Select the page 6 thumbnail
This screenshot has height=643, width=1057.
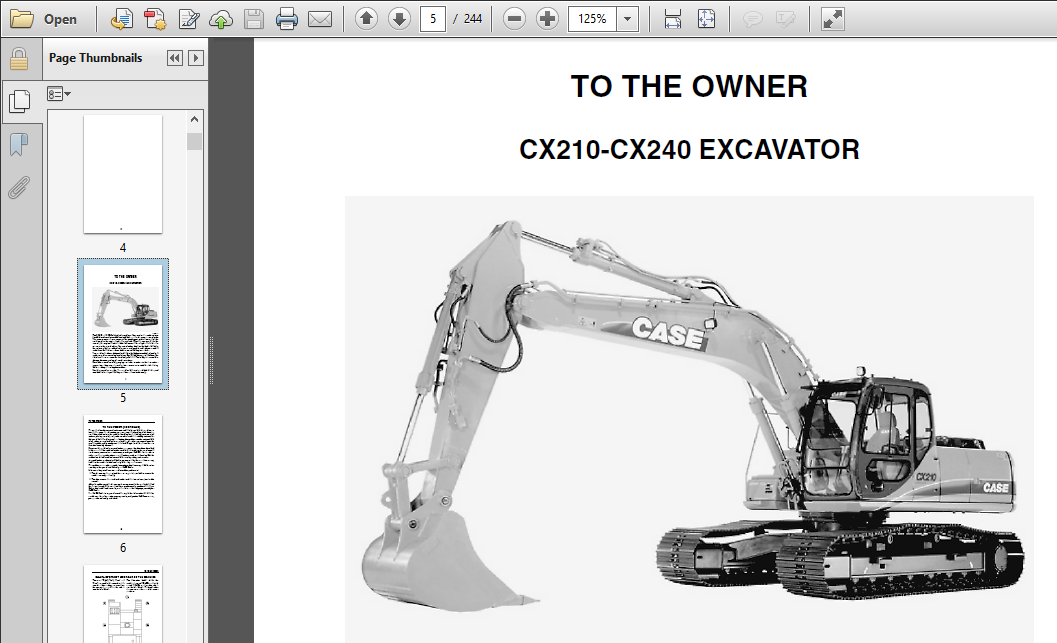(123, 474)
